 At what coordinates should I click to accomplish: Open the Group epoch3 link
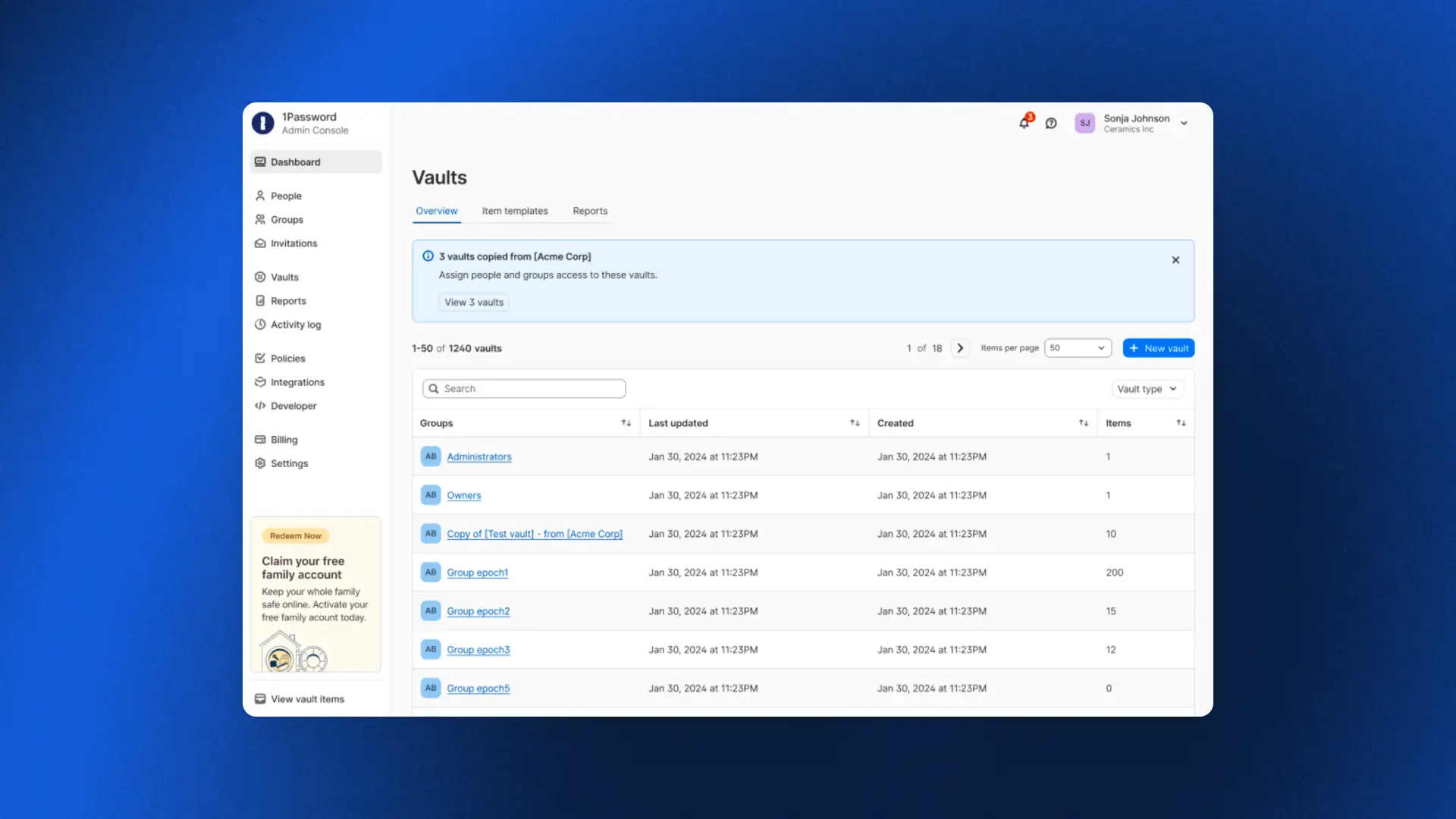479,650
